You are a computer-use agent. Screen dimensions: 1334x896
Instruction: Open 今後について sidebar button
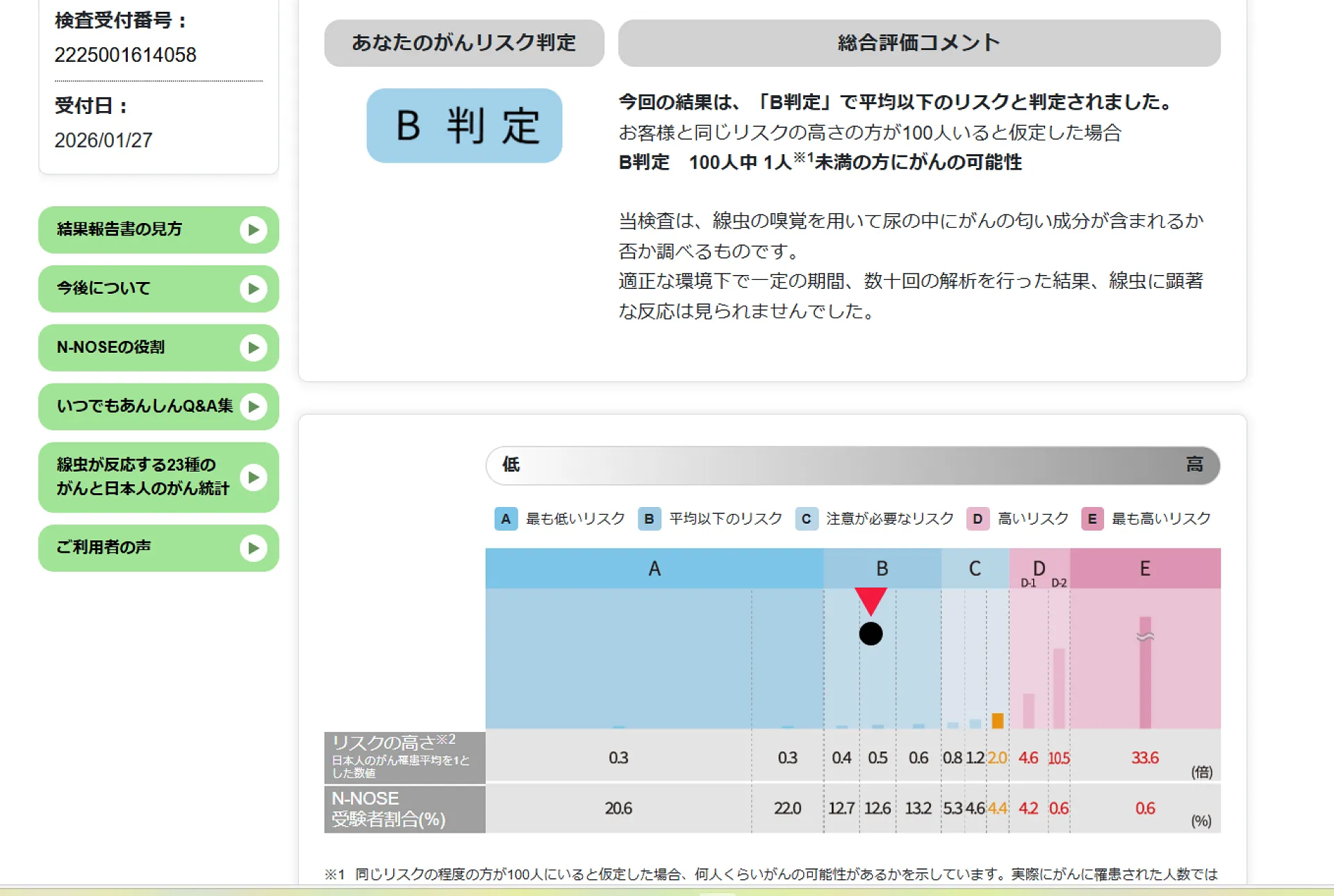tap(104, 289)
